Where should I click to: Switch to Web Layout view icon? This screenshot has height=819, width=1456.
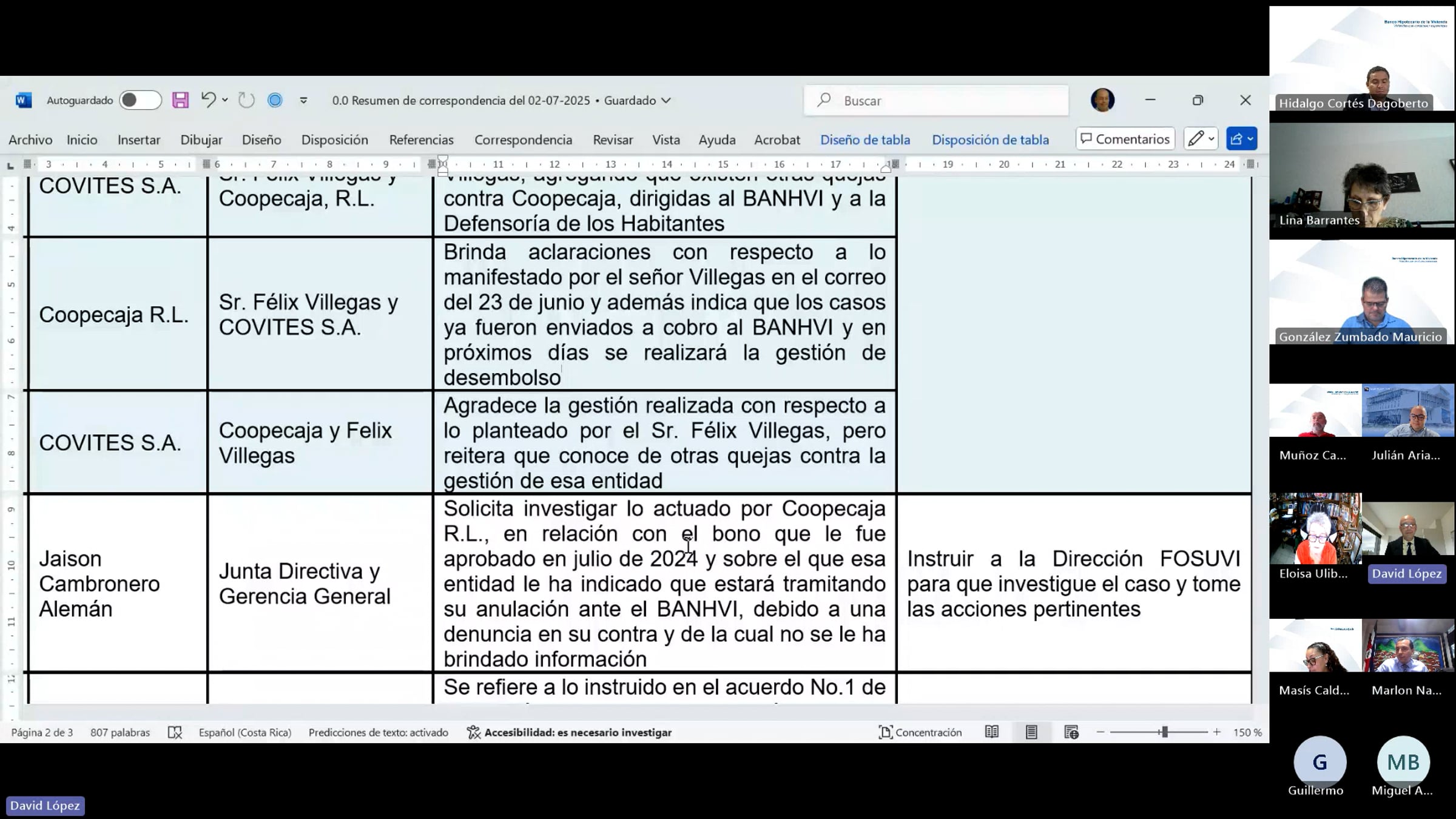tap(1071, 732)
